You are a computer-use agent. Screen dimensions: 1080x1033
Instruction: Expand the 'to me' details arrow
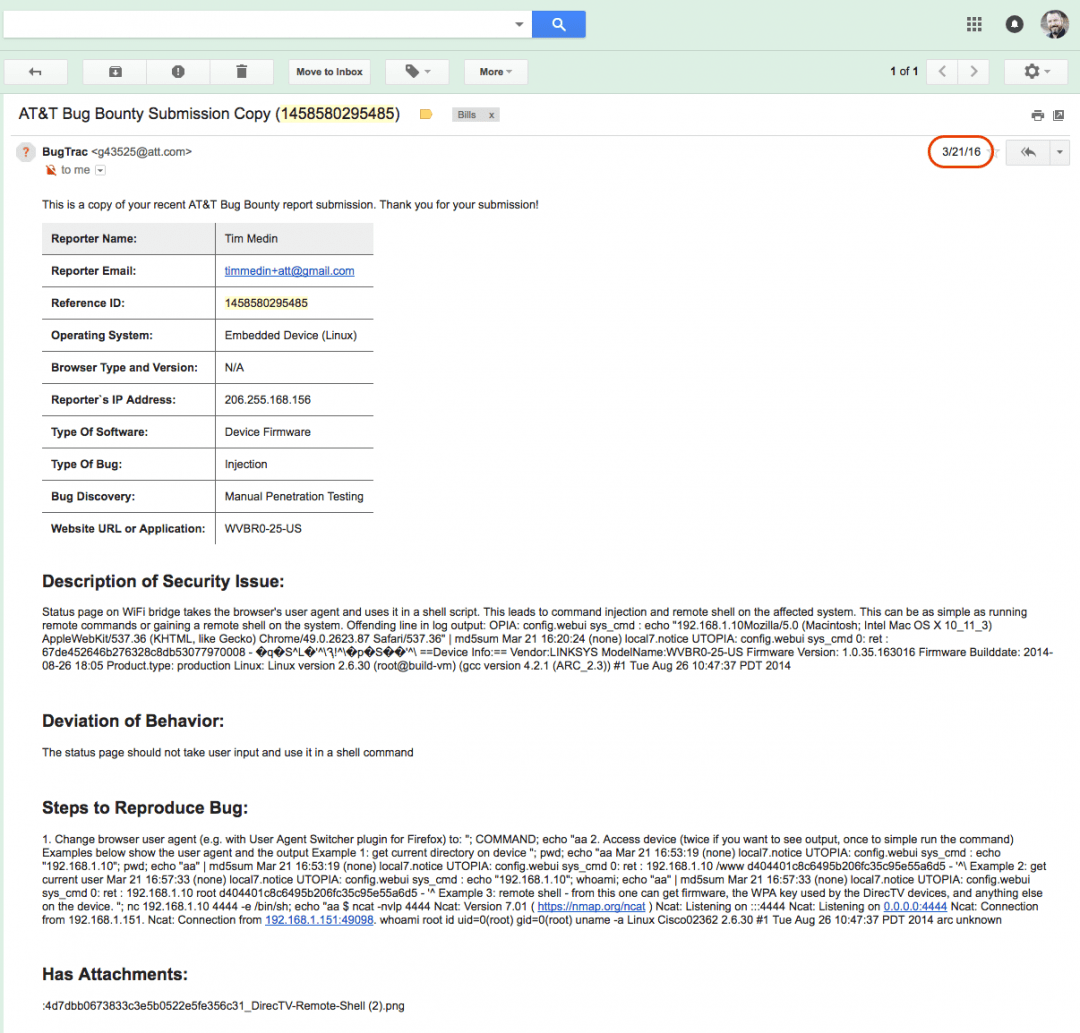(x=101, y=170)
